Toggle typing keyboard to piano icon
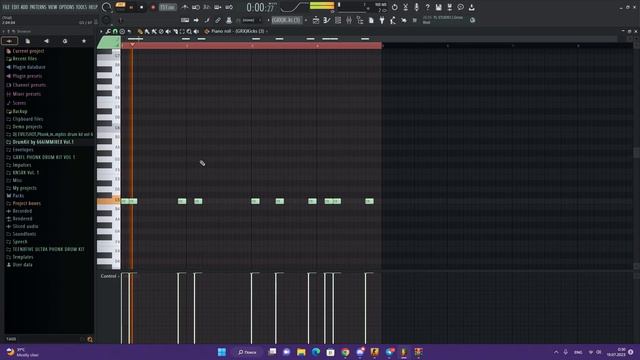640x360 pixels. [185, 20]
